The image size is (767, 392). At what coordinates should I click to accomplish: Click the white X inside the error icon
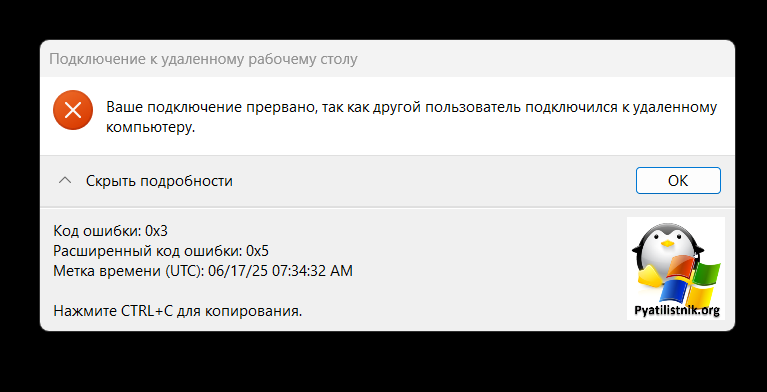click(73, 110)
